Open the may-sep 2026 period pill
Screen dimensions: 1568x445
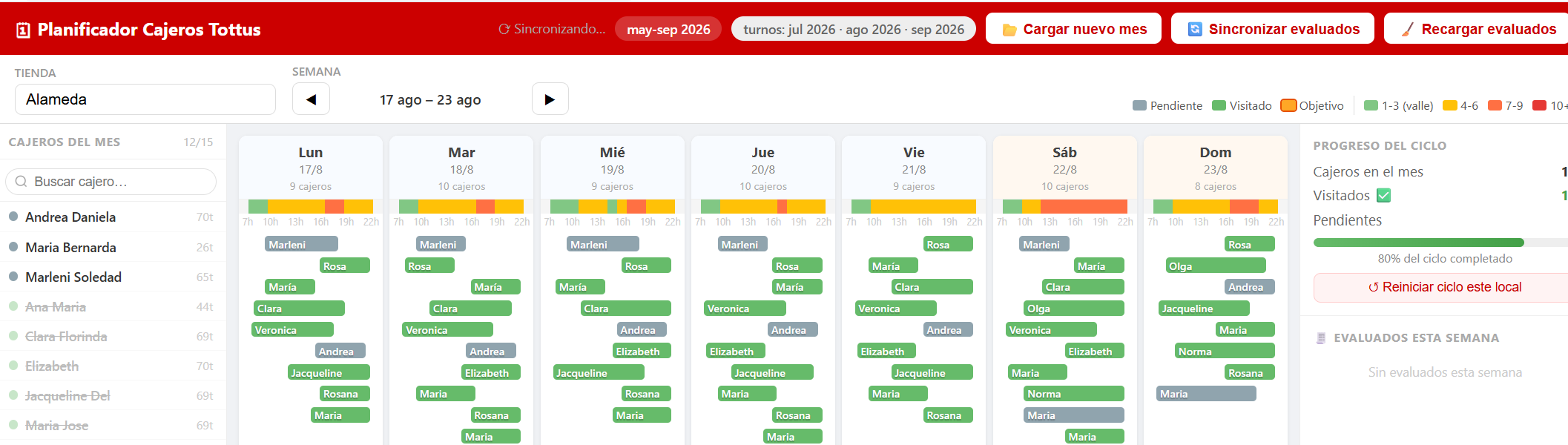[668, 29]
